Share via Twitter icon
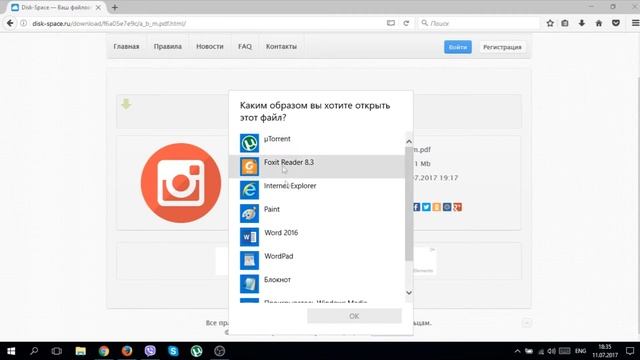The height and width of the screenshot is (360, 640). coord(426,207)
